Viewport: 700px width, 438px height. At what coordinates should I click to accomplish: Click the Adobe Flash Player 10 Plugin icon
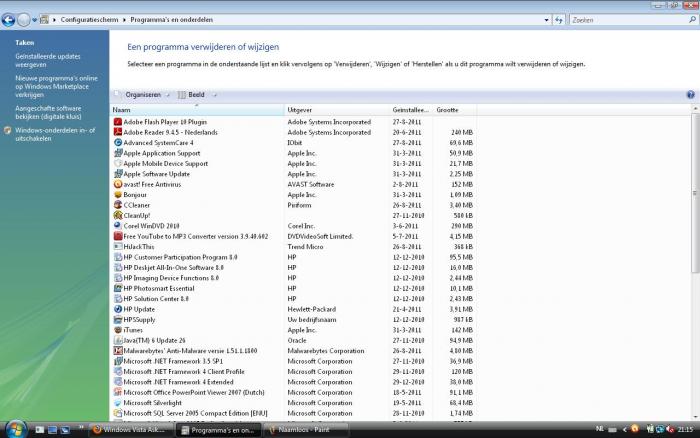pyautogui.click(x=117, y=122)
